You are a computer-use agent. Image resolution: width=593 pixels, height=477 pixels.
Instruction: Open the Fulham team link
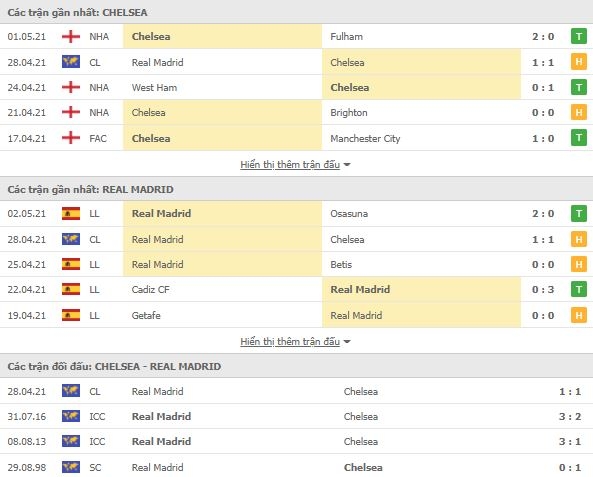coord(346,37)
